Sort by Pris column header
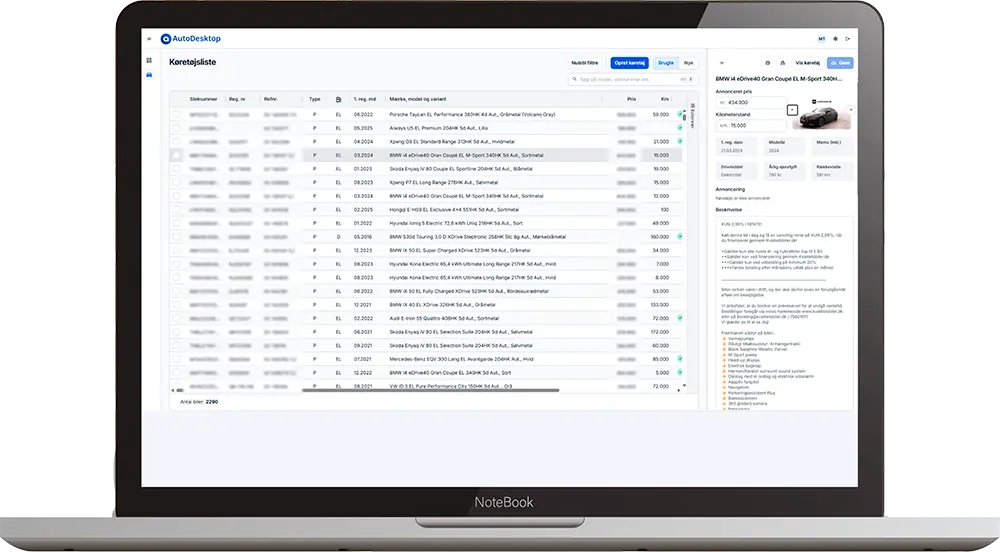 [x=631, y=99]
